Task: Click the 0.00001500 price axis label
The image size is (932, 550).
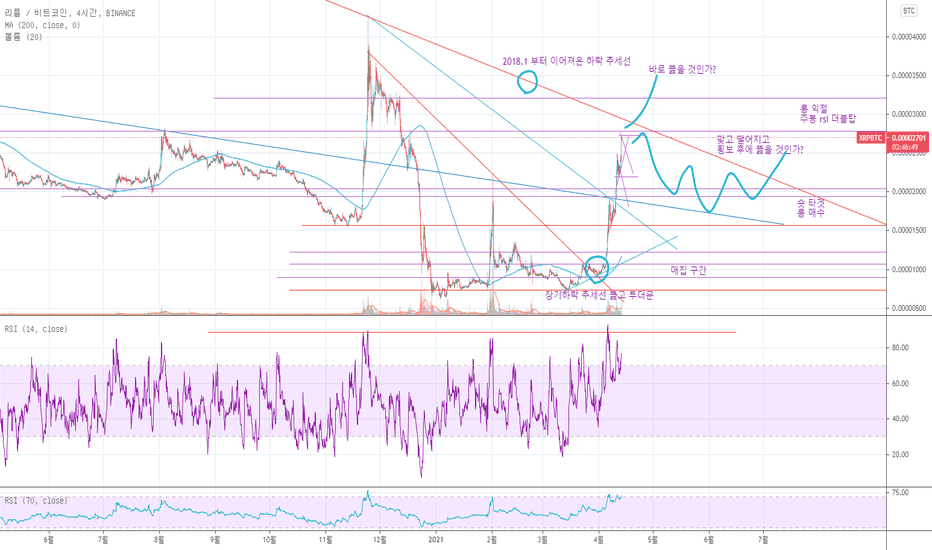Action: [909, 230]
